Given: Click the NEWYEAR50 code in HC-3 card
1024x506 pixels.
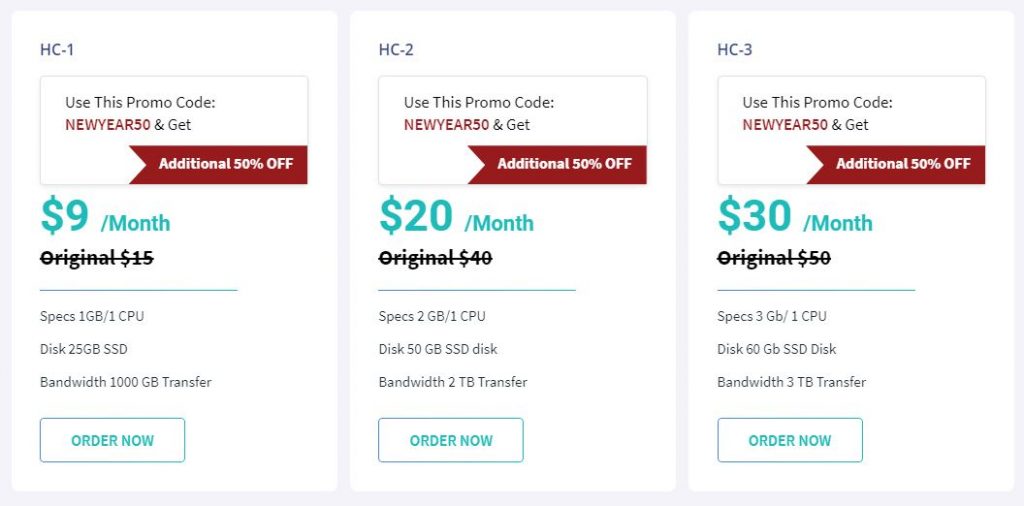Looking at the screenshot, I should 785,125.
